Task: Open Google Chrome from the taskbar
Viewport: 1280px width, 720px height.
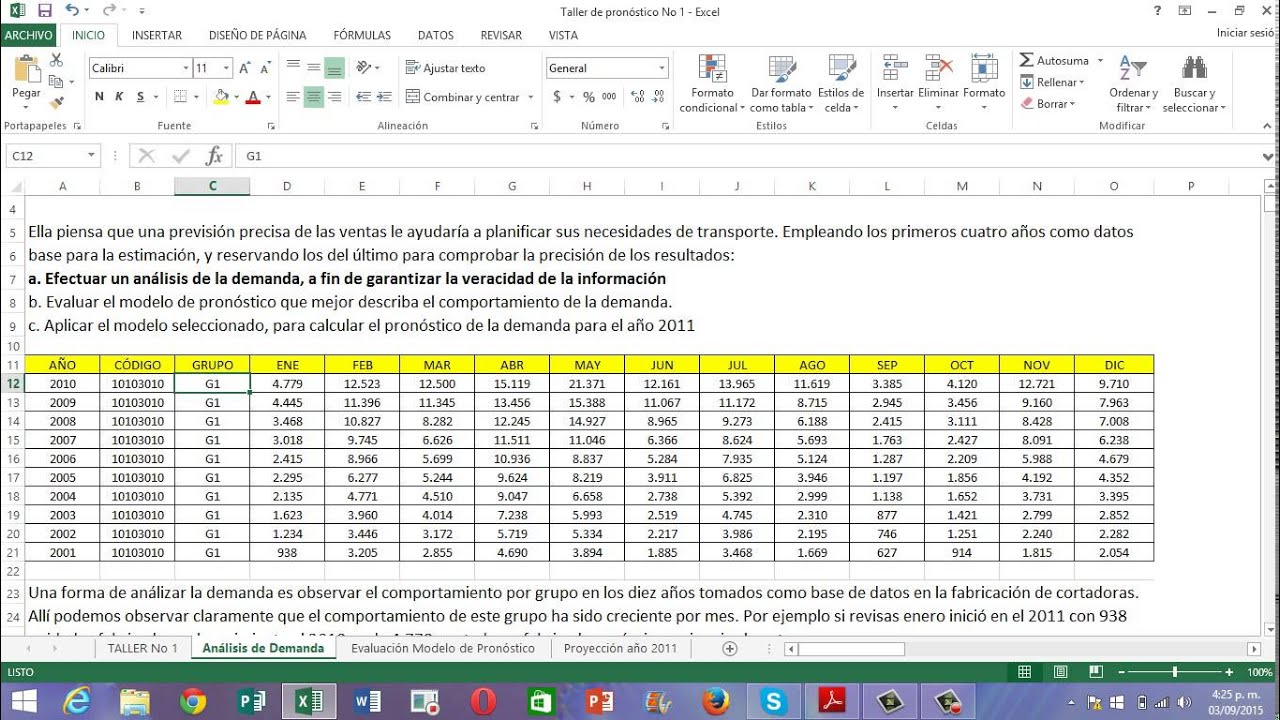Action: (x=193, y=702)
